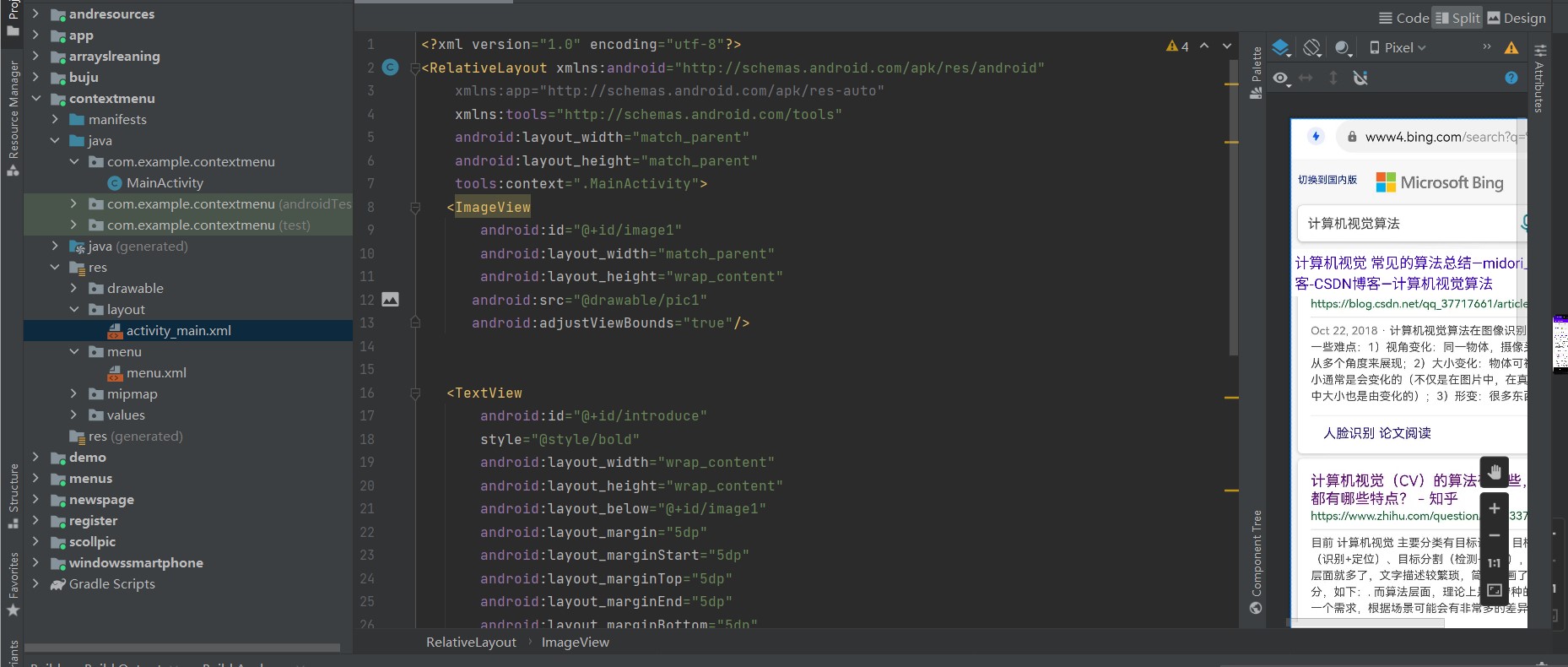Open the Pixel device dropdown
Screen dimensions: 1568x667
(1398, 48)
